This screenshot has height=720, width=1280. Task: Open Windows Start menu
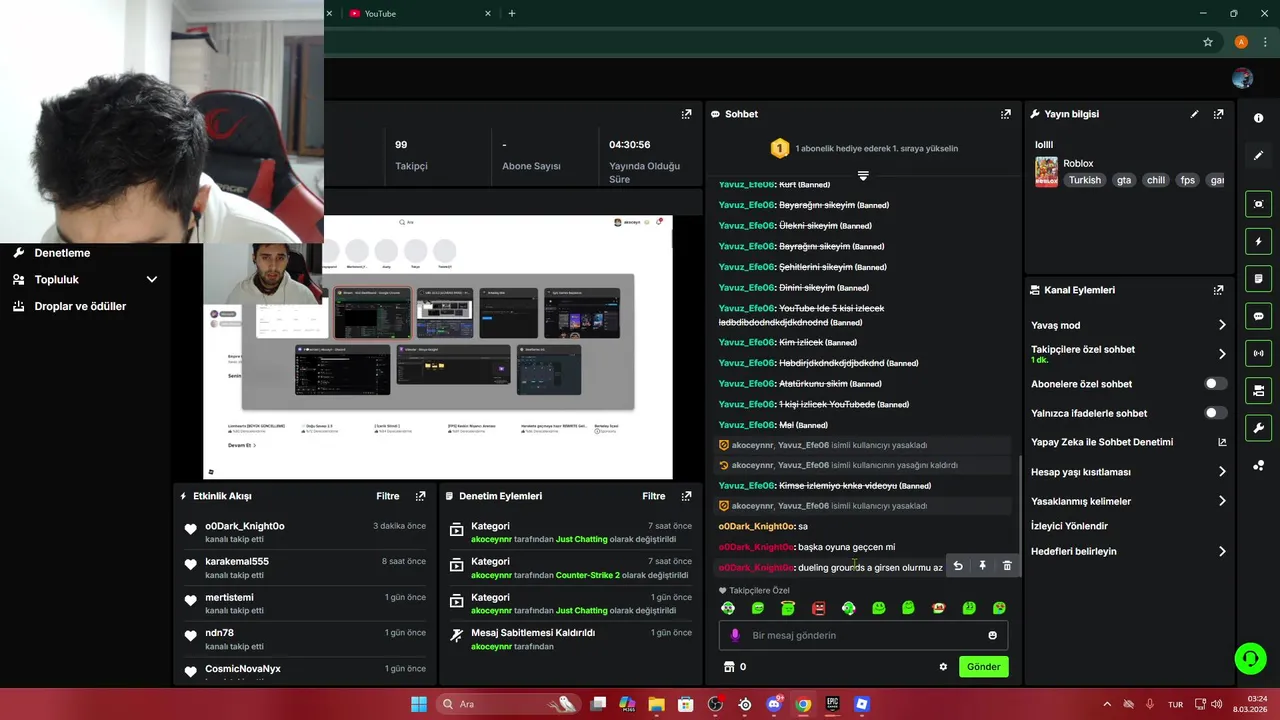[x=419, y=704]
